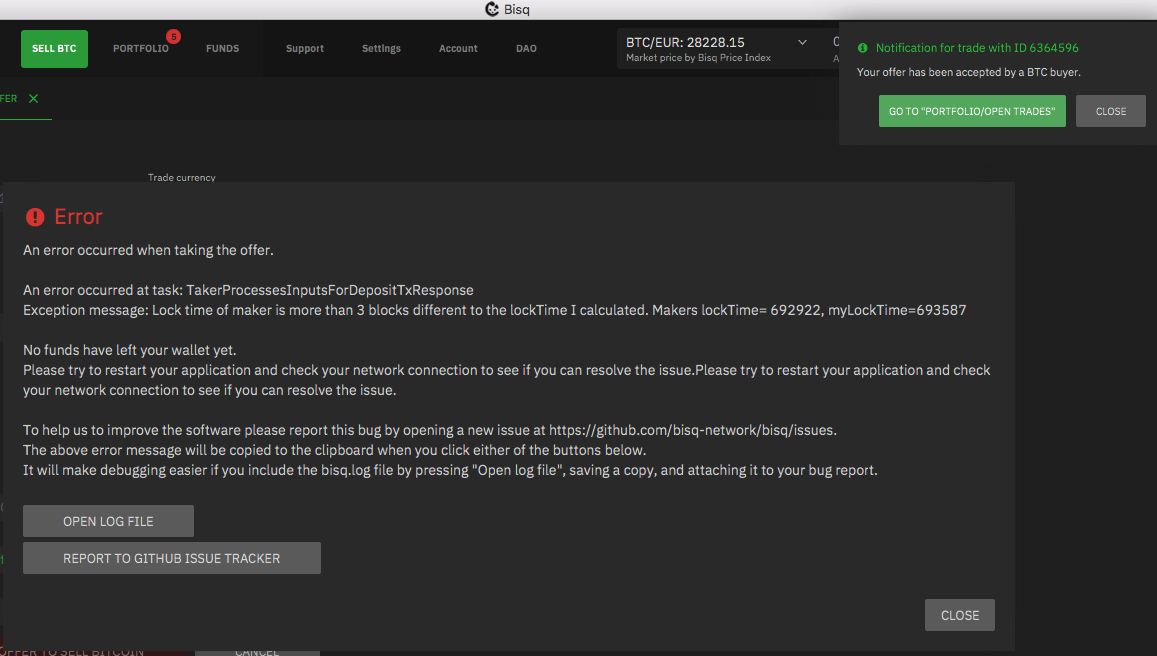This screenshot has width=1157, height=656.
Task: Click the Bisq logo in title bar
Action: (491, 9)
